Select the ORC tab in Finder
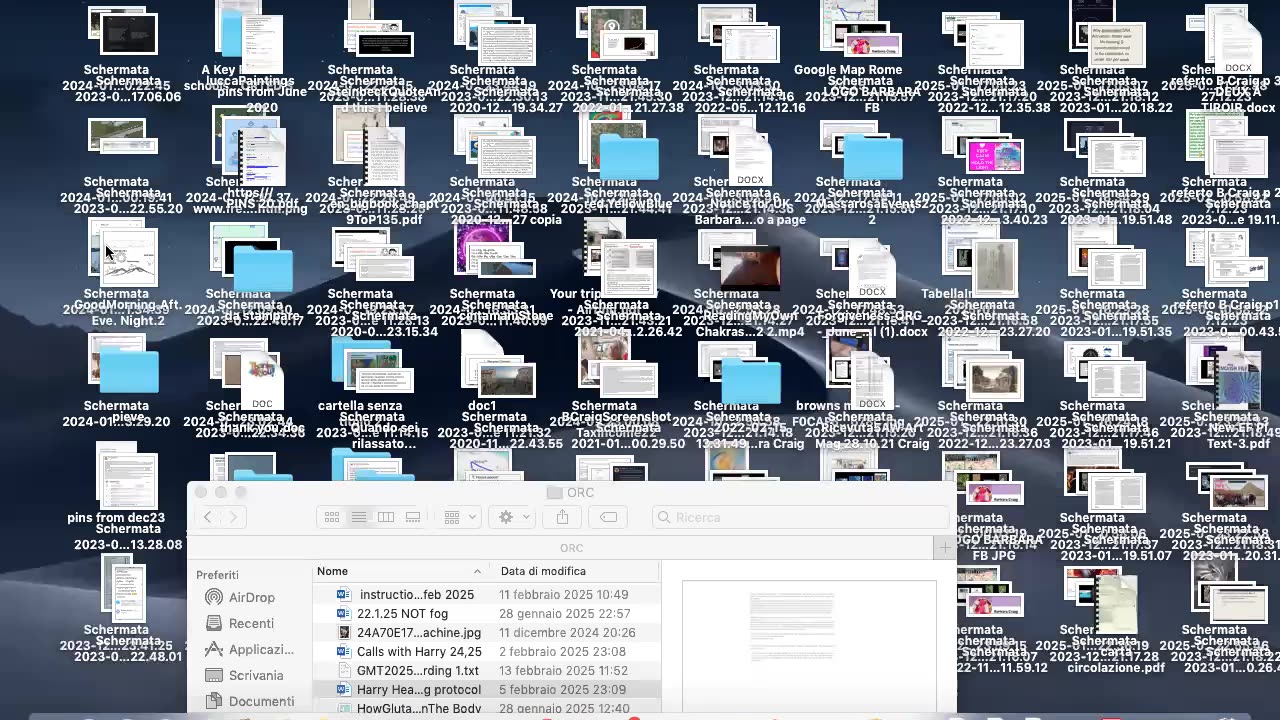Viewport: 1280px width, 720px height. pos(571,548)
